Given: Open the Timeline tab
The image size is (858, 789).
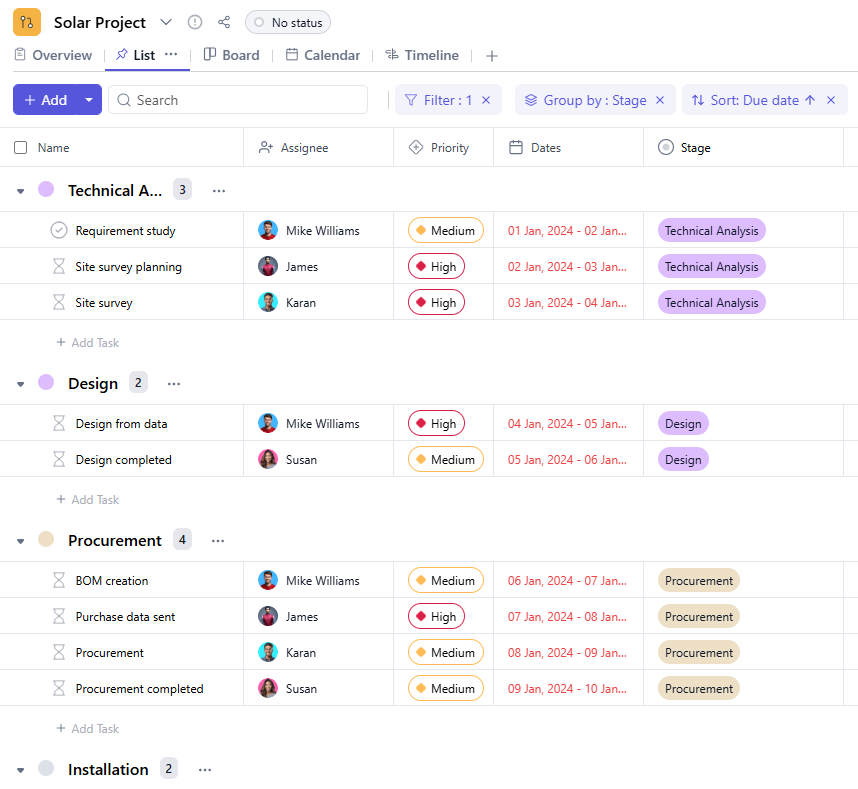Looking at the screenshot, I should pos(422,55).
